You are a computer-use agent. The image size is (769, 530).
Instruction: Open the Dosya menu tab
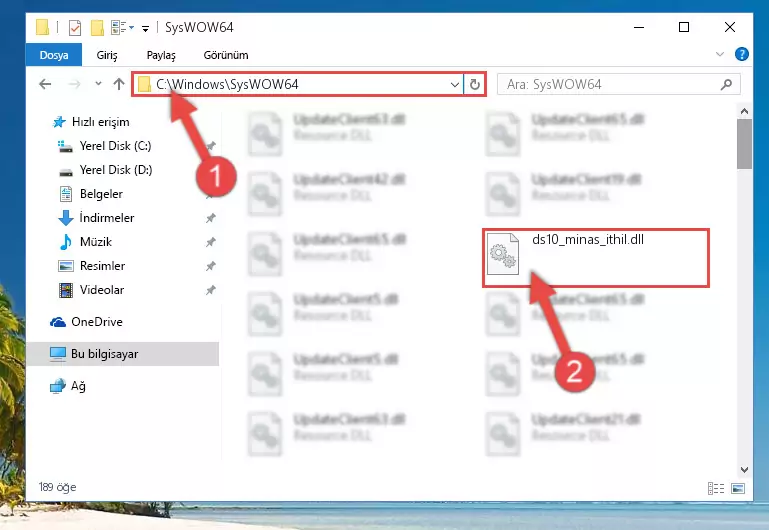[x=53, y=55]
